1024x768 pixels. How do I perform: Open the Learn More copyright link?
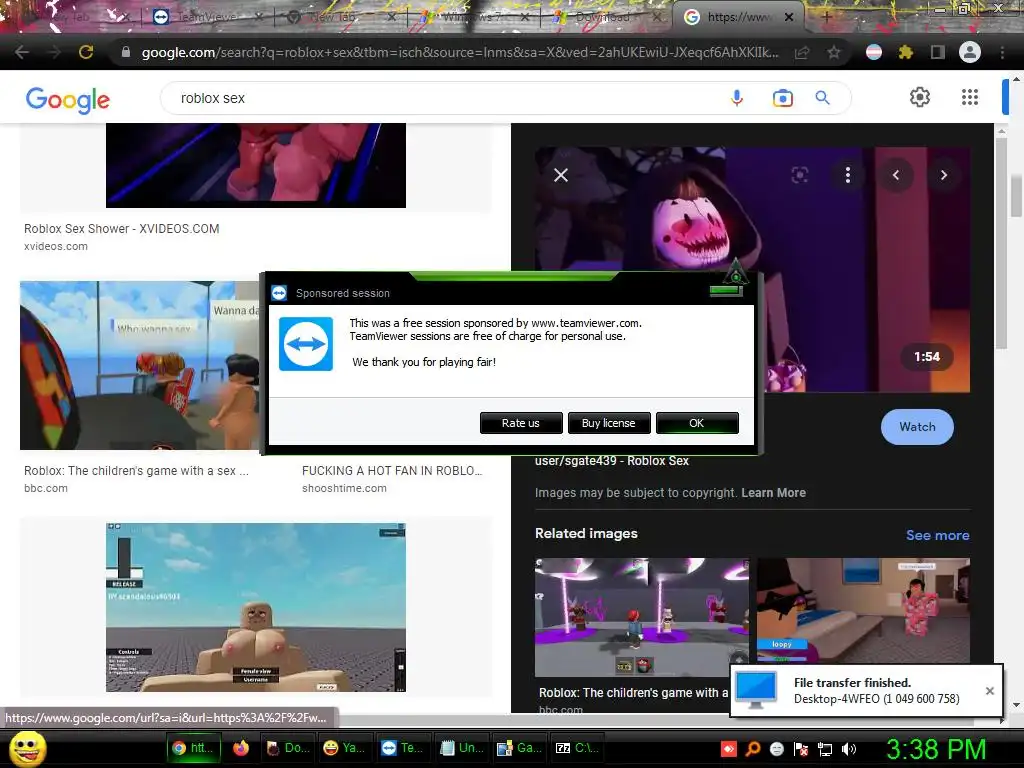(773, 492)
